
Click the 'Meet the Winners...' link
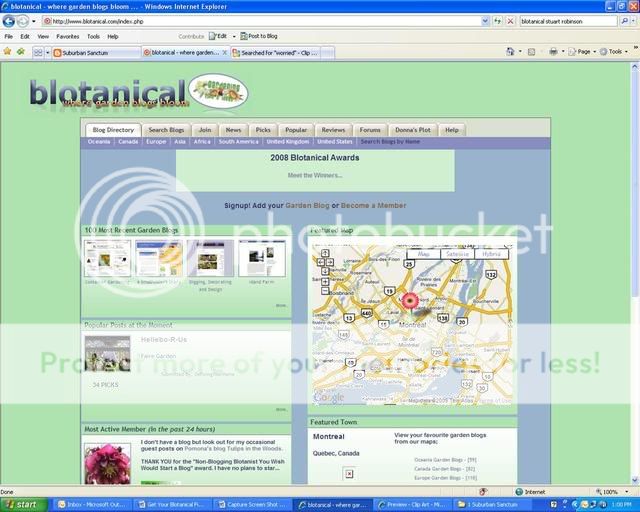(315, 176)
